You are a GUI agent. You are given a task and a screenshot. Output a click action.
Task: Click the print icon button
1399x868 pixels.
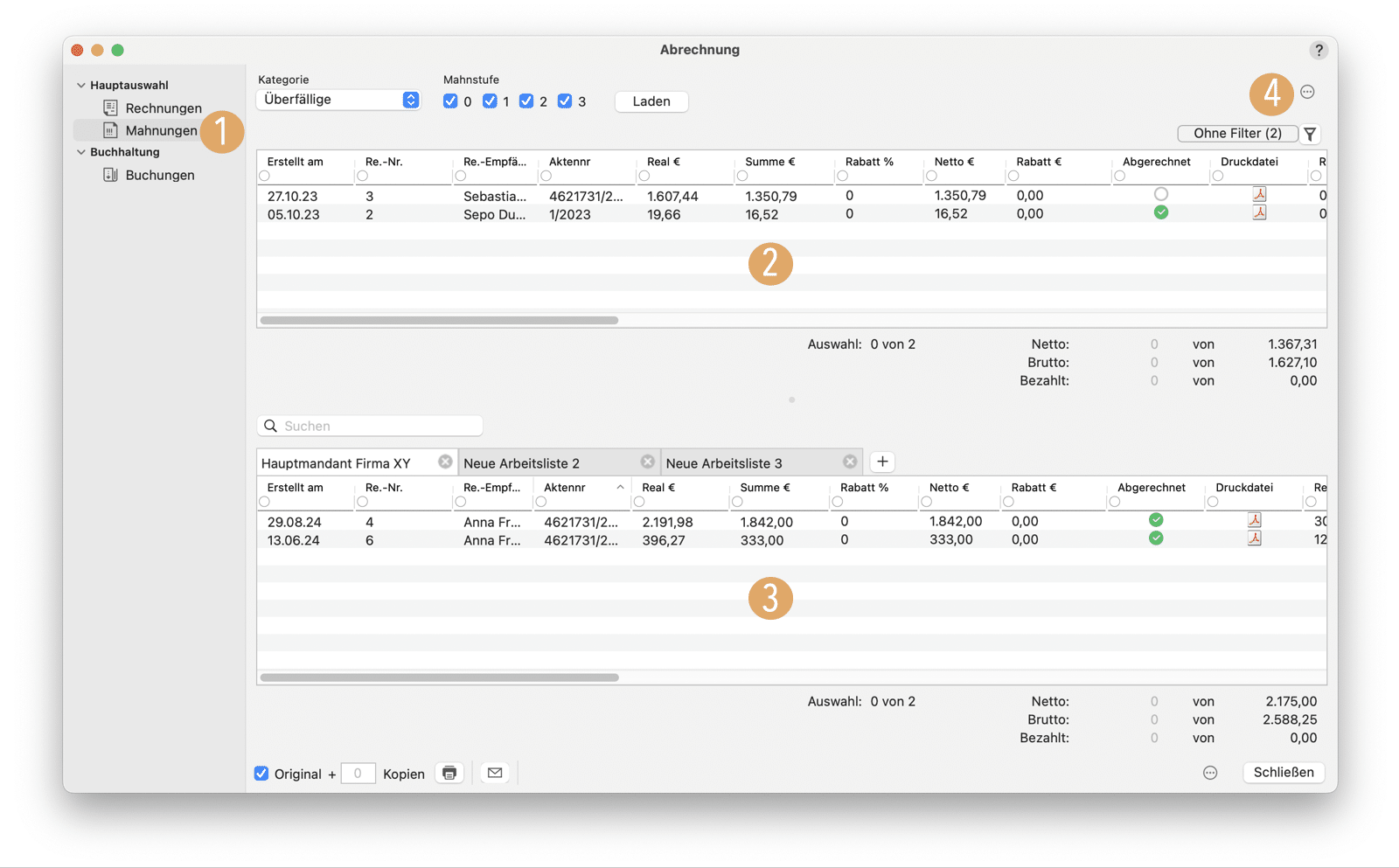pos(449,773)
